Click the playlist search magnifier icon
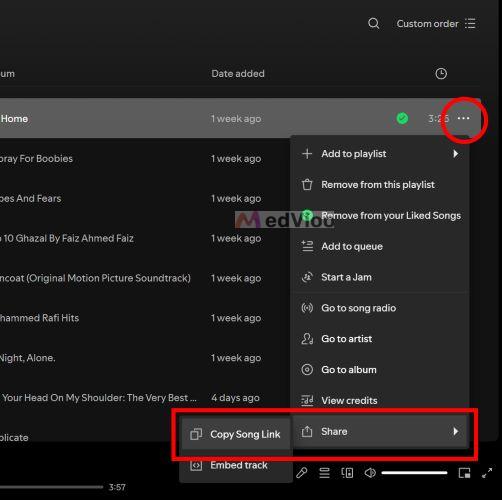502x500 pixels. [x=374, y=24]
